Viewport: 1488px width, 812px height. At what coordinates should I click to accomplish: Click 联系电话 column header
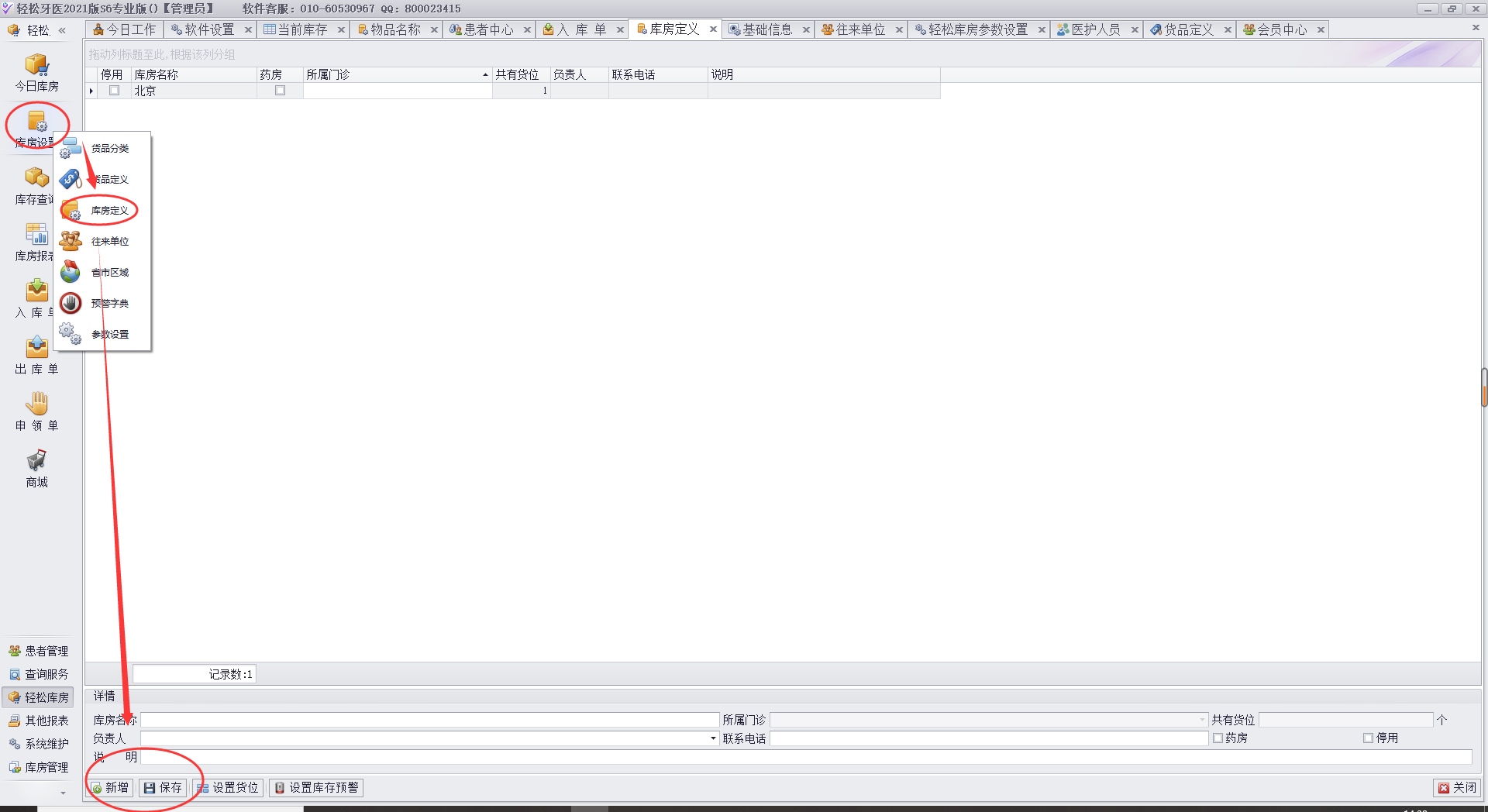658,75
